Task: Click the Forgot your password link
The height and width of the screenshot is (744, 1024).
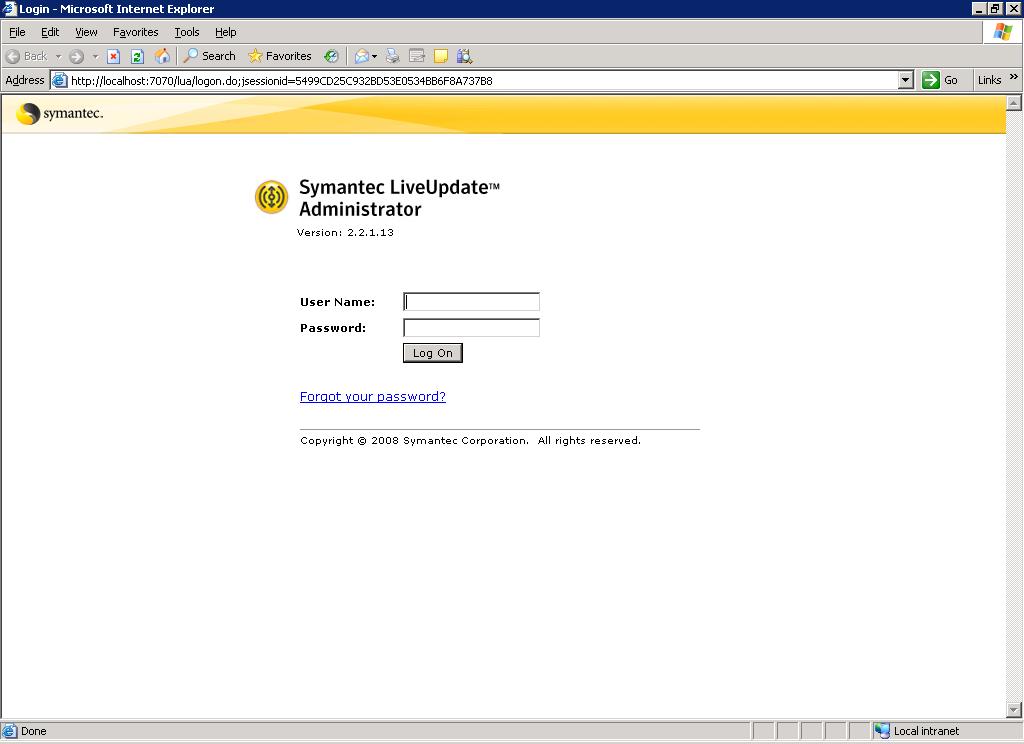Action: click(372, 397)
